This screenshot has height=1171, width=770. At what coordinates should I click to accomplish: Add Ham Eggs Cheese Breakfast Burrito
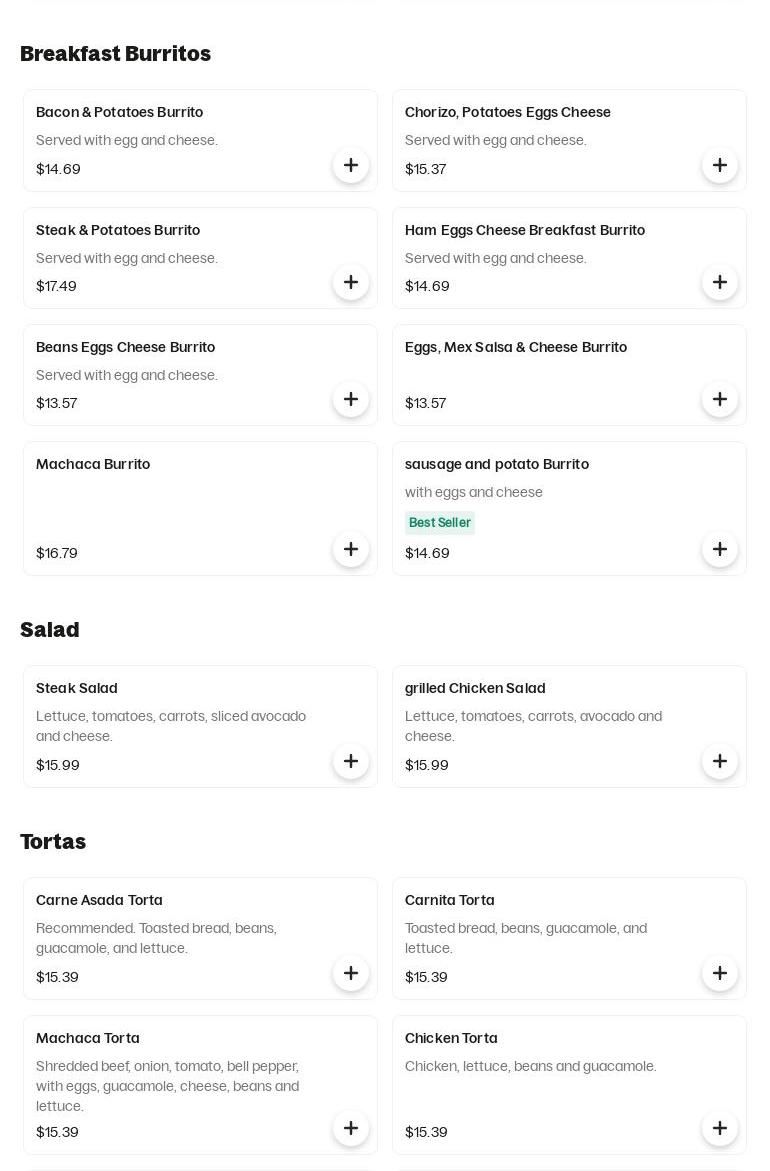[x=720, y=282]
